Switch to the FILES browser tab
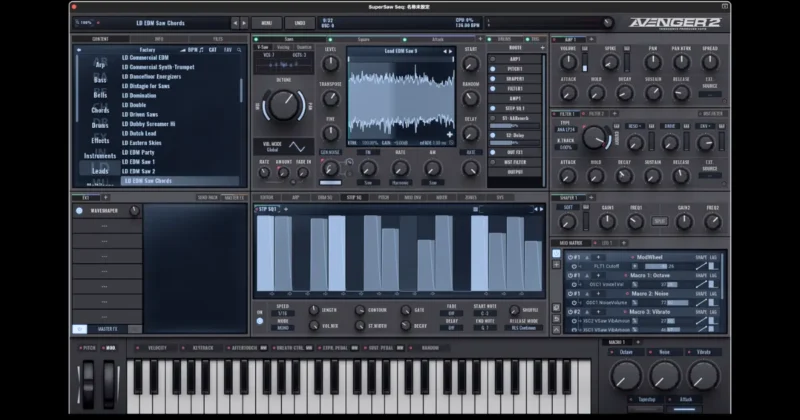 tap(218, 39)
